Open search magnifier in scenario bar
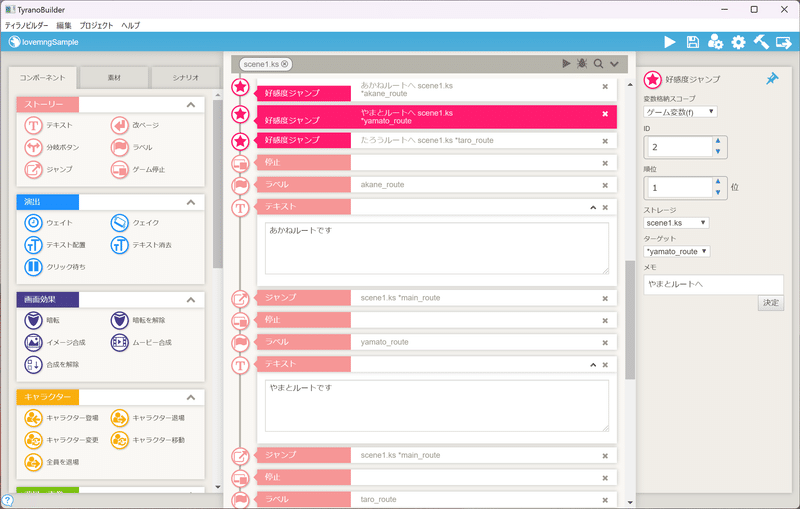The image size is (800, 509). click(598, 64)
